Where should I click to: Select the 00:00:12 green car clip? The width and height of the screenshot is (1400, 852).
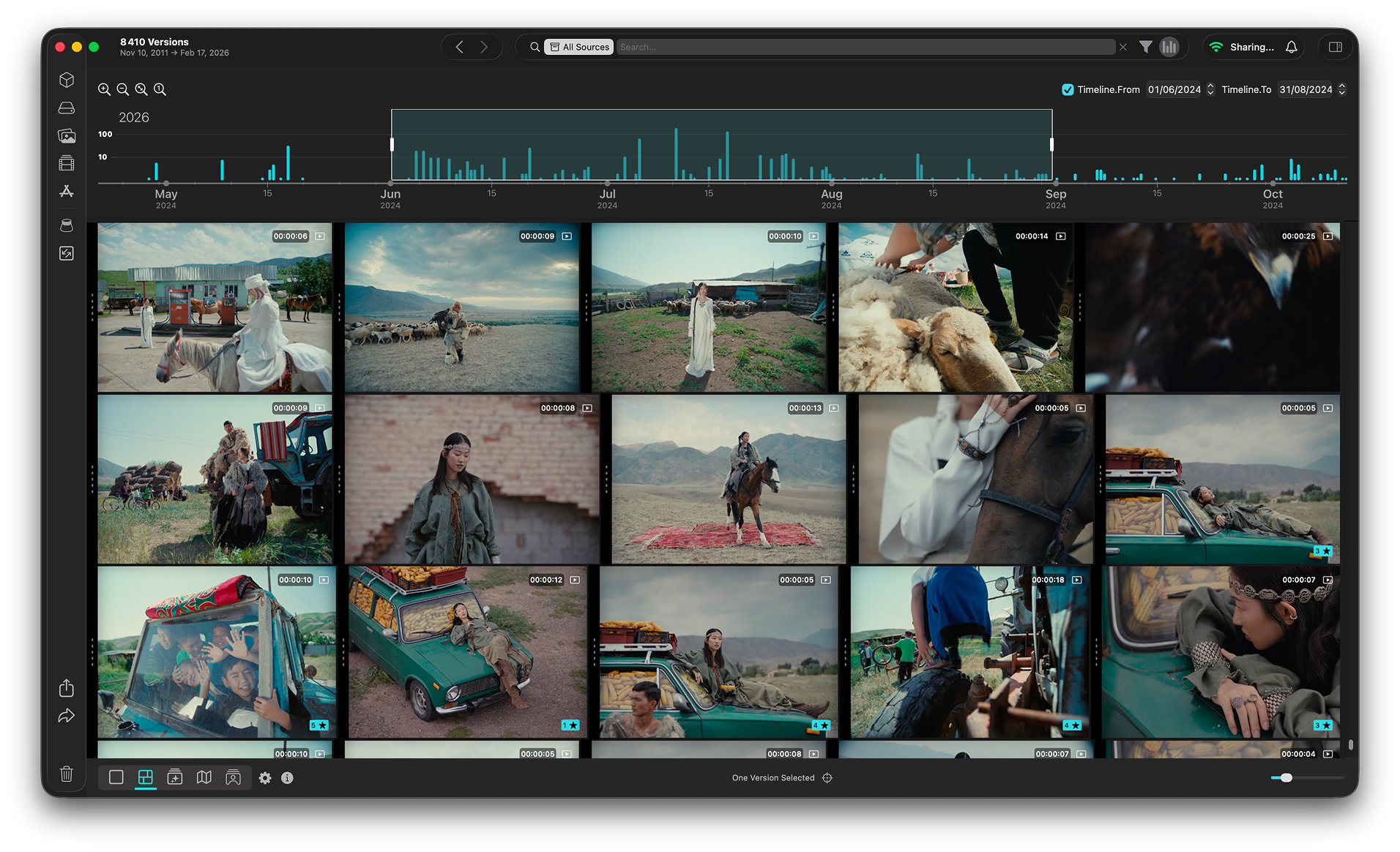(467, 651)
